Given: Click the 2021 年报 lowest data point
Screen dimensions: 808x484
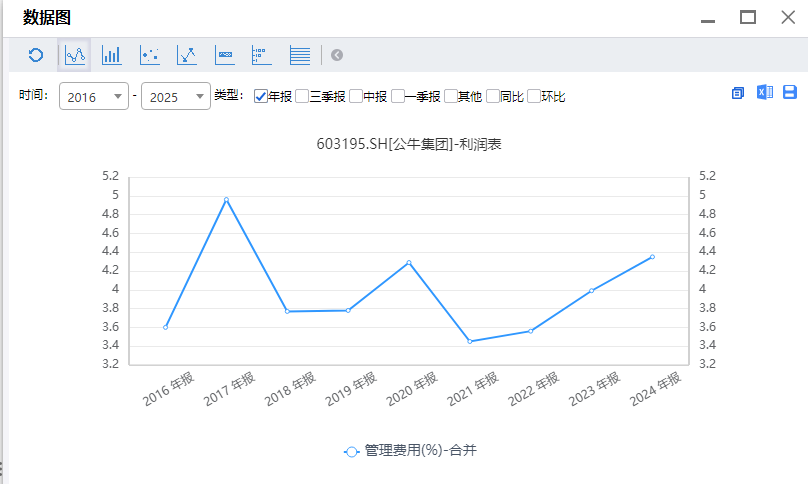Looking at the screenshot, I should [x=469, y=341].
